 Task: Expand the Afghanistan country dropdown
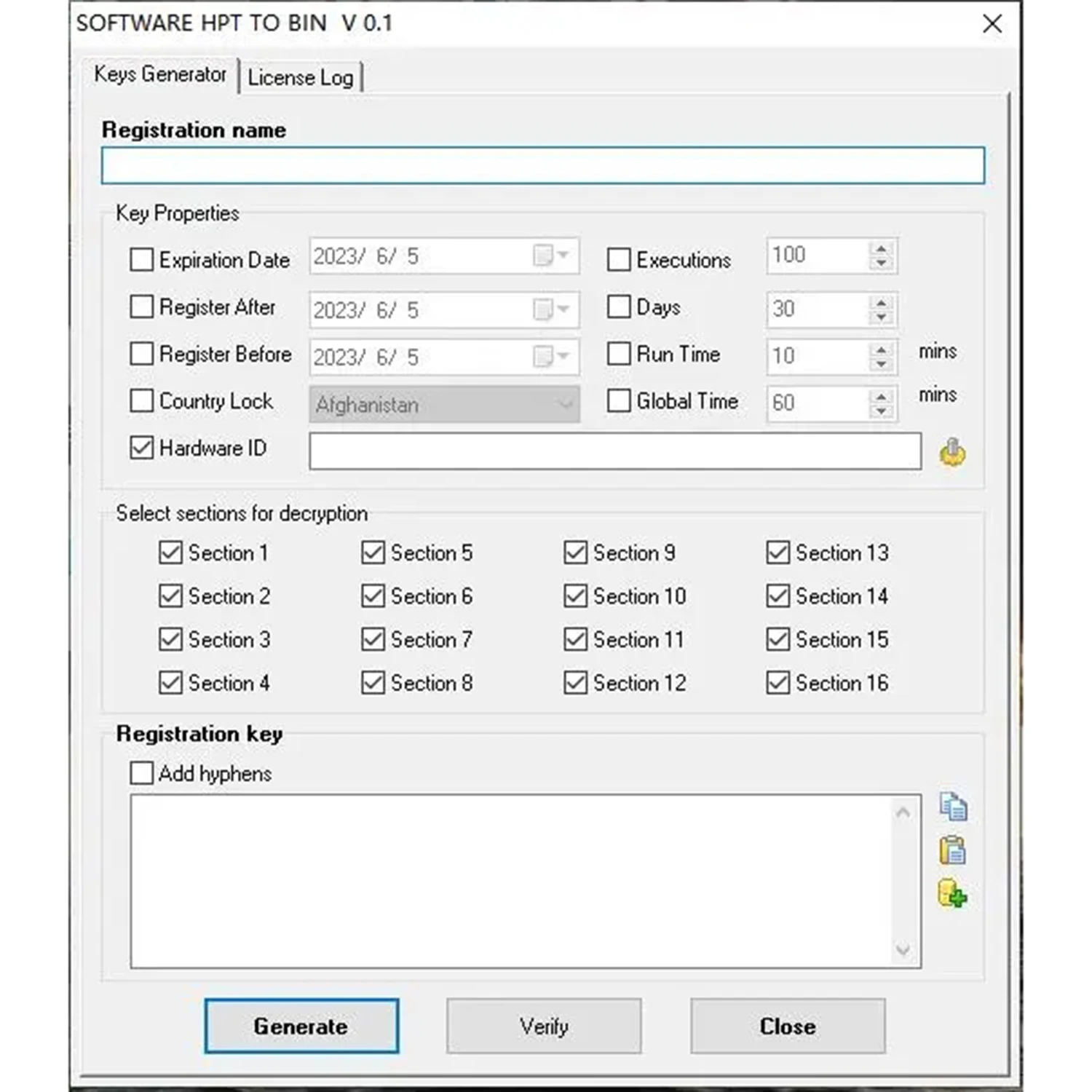[x=564, y=404]
